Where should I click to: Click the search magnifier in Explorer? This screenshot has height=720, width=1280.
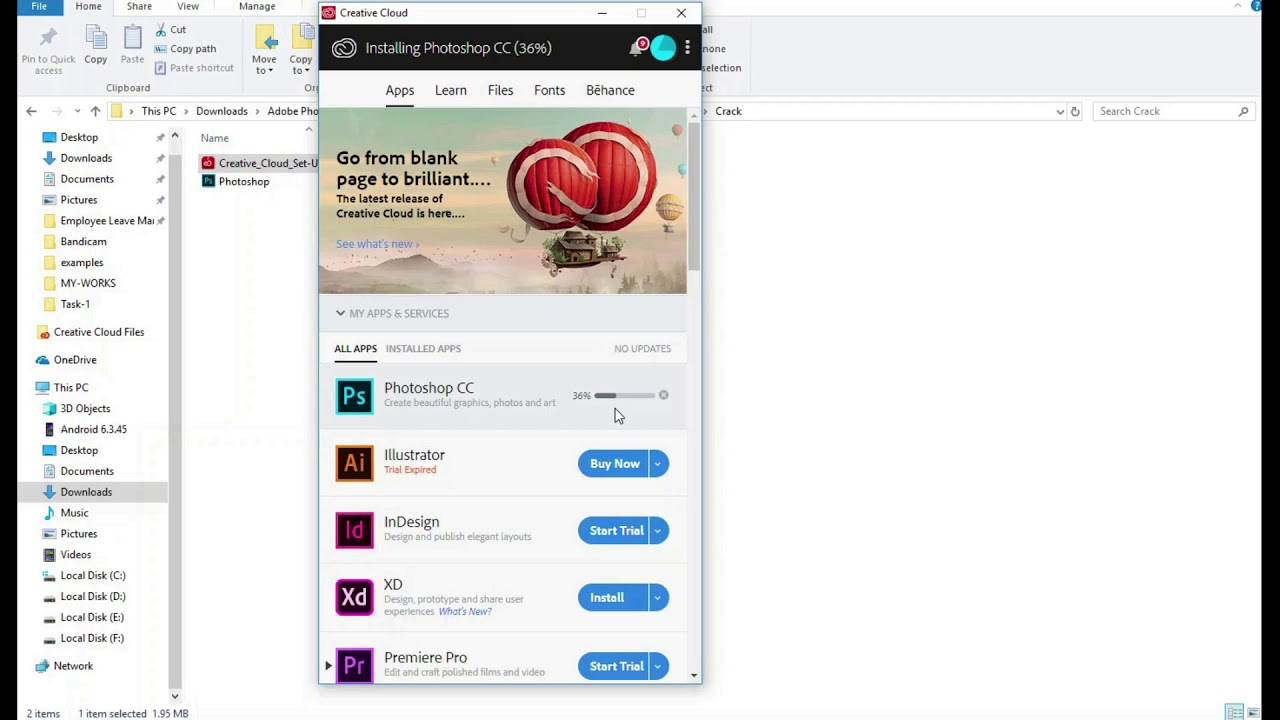coord(1243,111)
